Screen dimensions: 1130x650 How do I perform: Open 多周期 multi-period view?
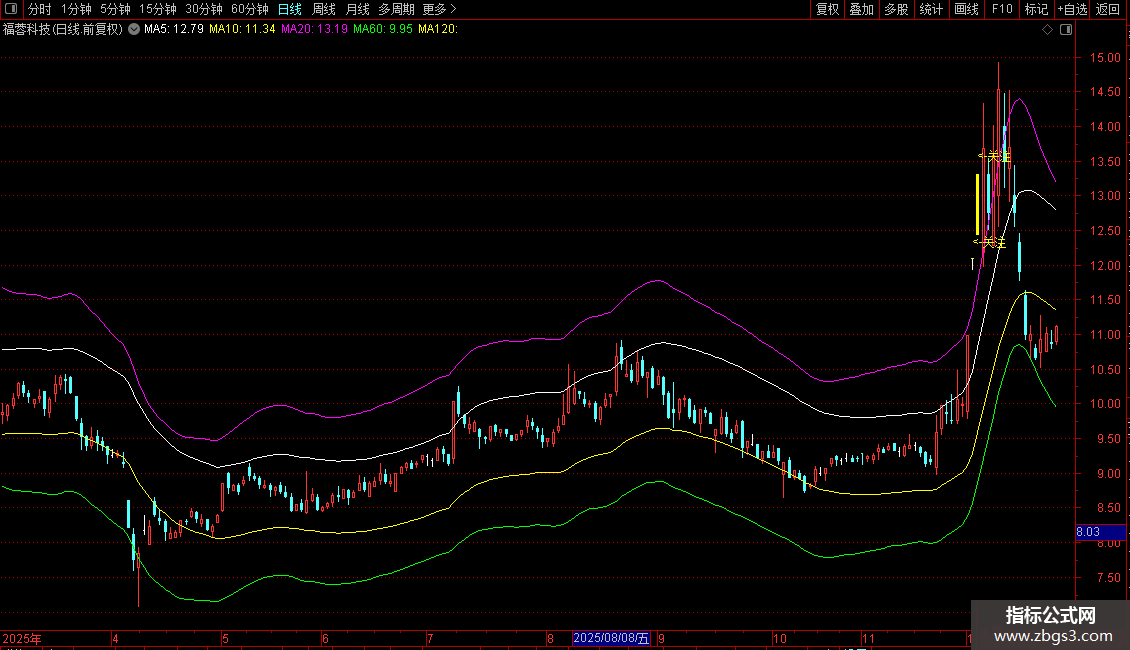click(x=395, y=9)
